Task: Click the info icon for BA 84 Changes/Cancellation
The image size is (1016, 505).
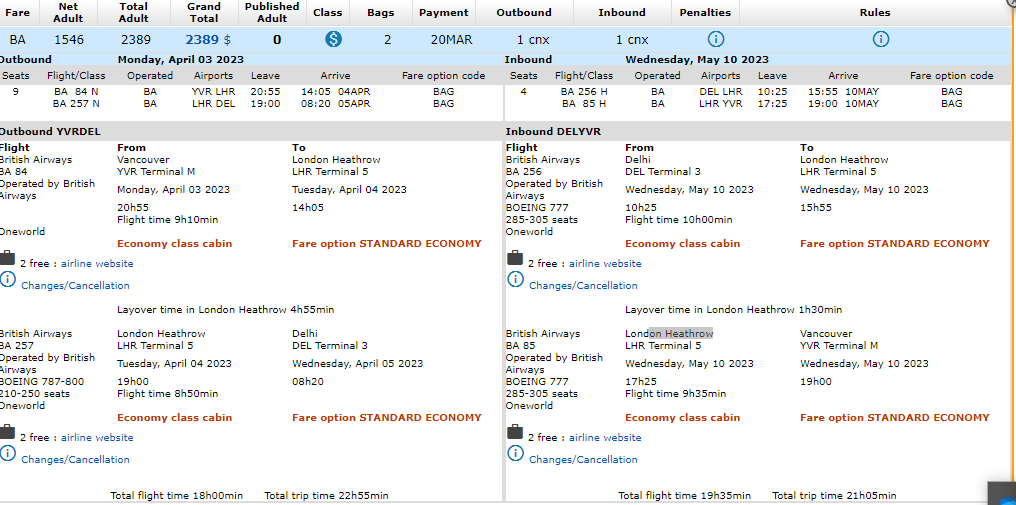Action: (x=8, y=280)
